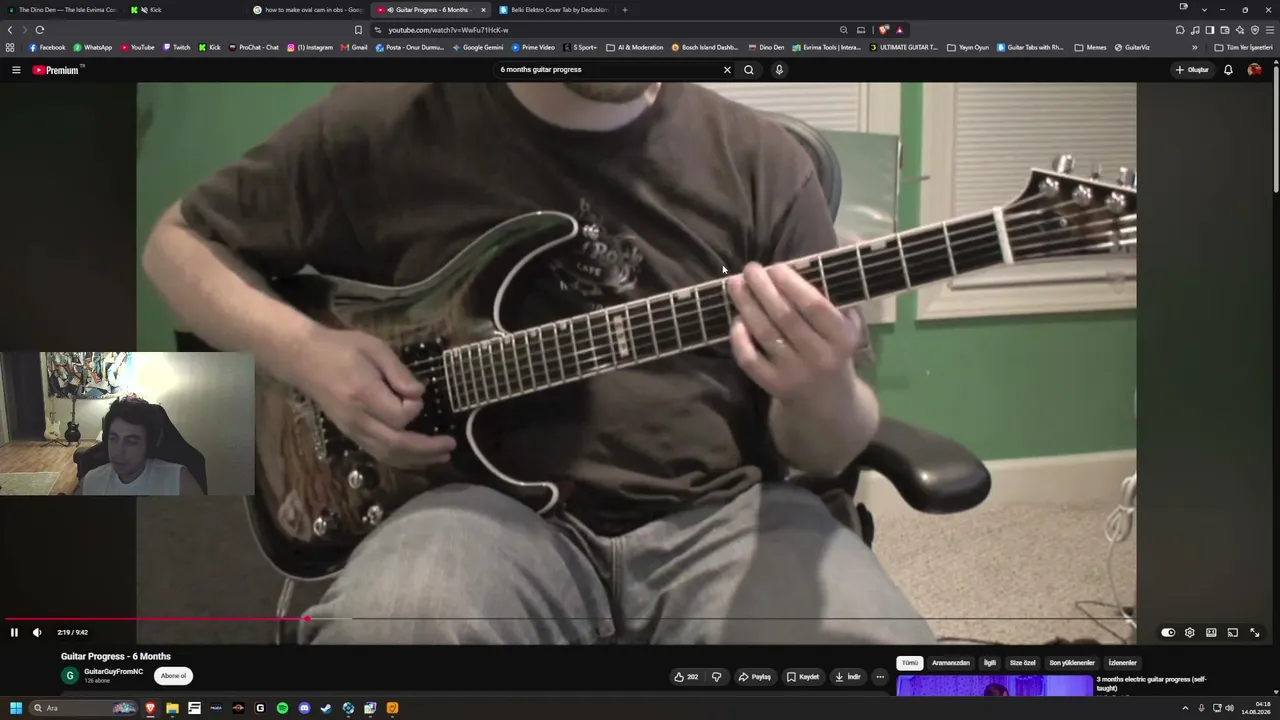Open the Twitch bookmark
This screenshot has width=1280, height=720.
[176, 47]
